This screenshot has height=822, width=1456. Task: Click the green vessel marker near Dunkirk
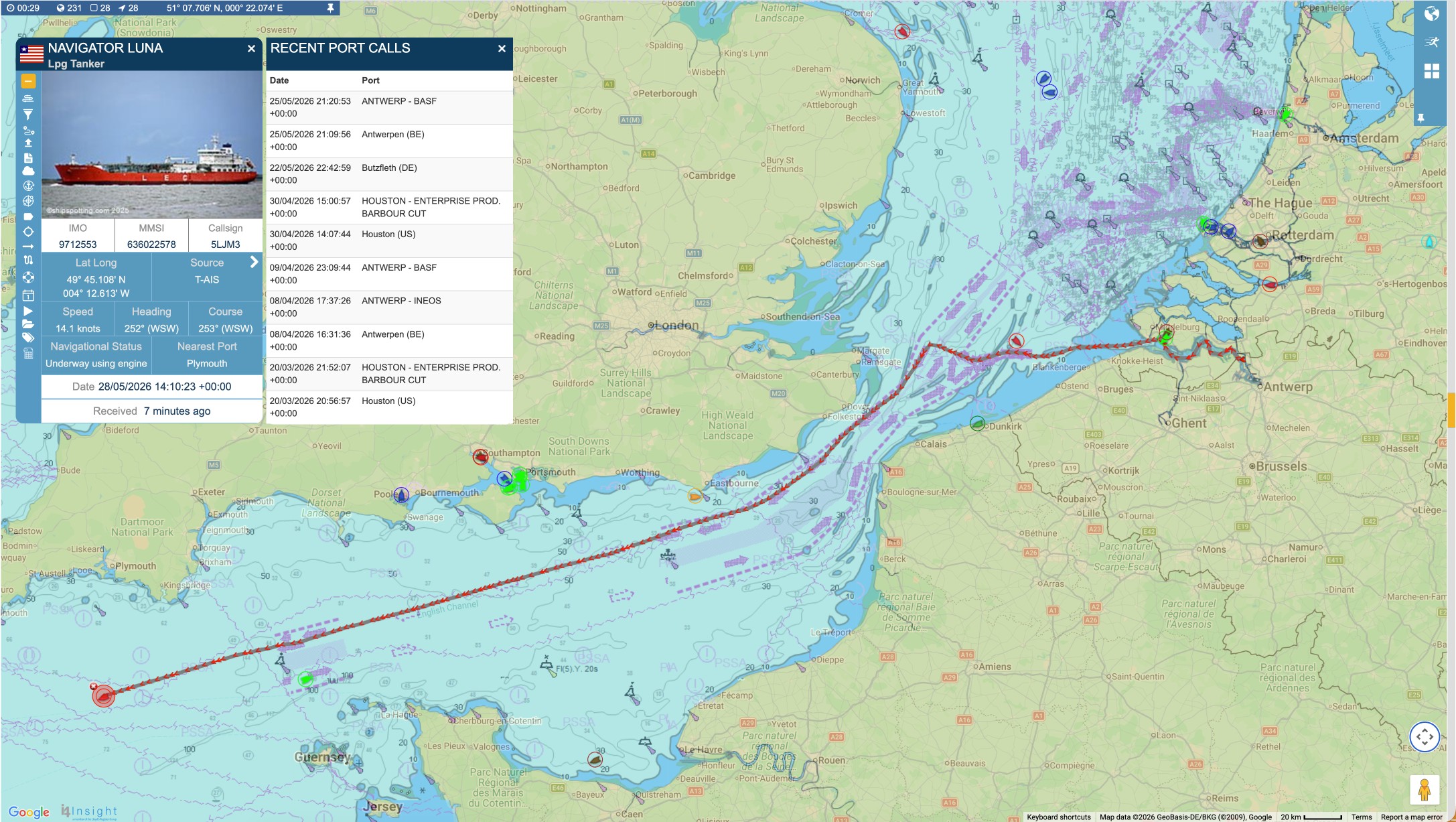[x=977, y=423]
